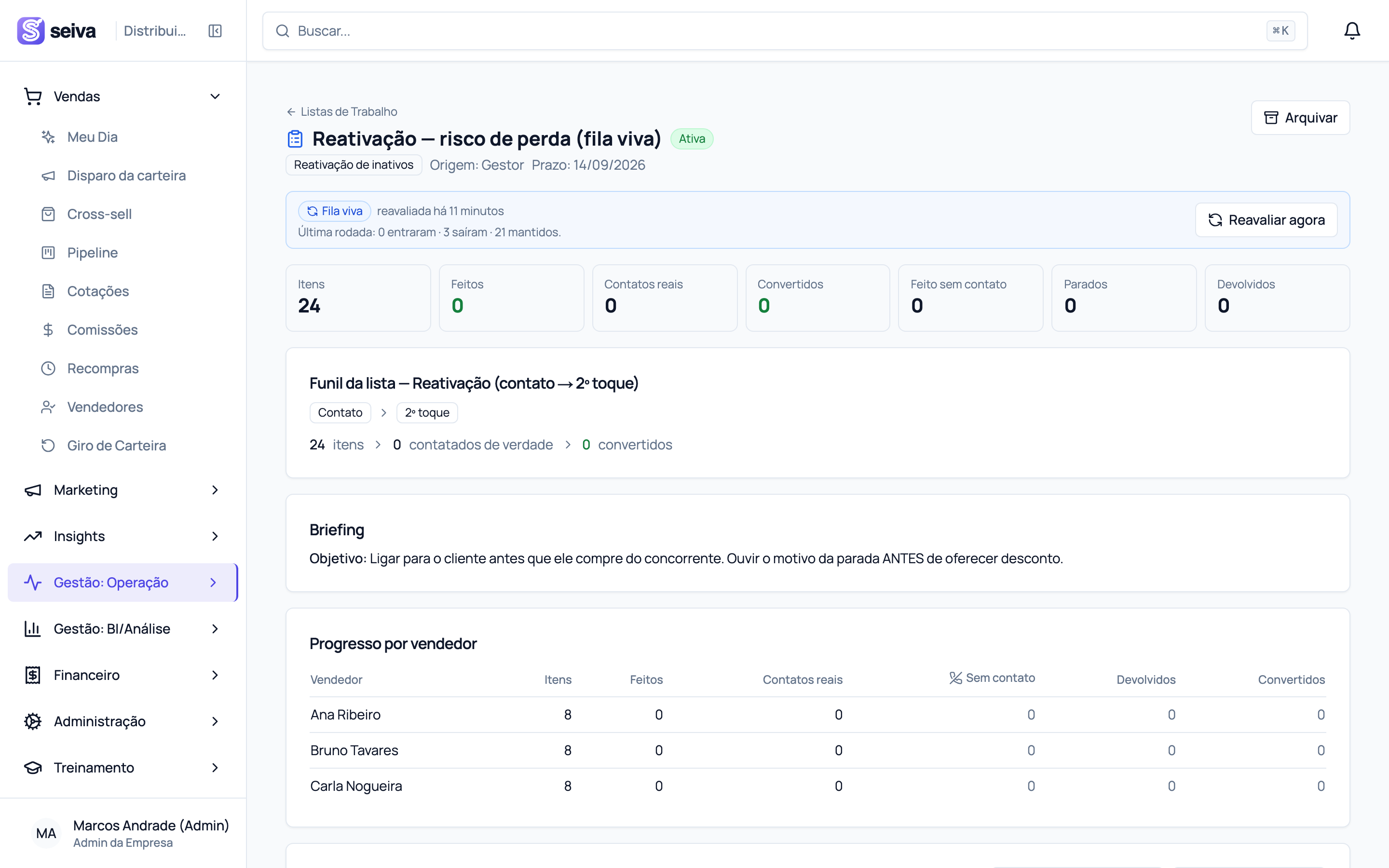This screenshot has height=868, width=1389.
Task: Click the Vendedores user icon
Action: click(x=48, y=407)
